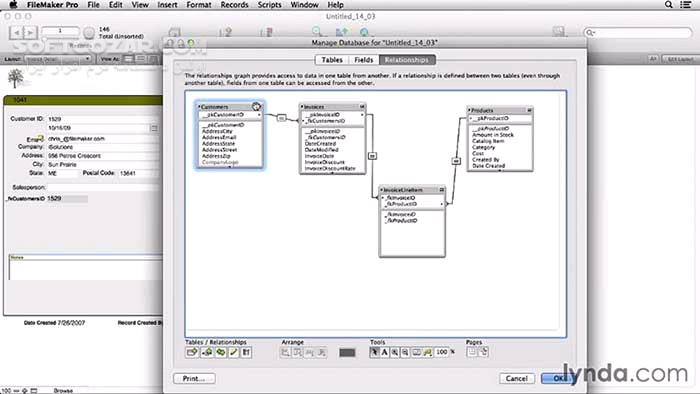Viewport: 700px width, 394px height.
Task: Click the Sort icon in main toolbar
Action: [342, 32]
